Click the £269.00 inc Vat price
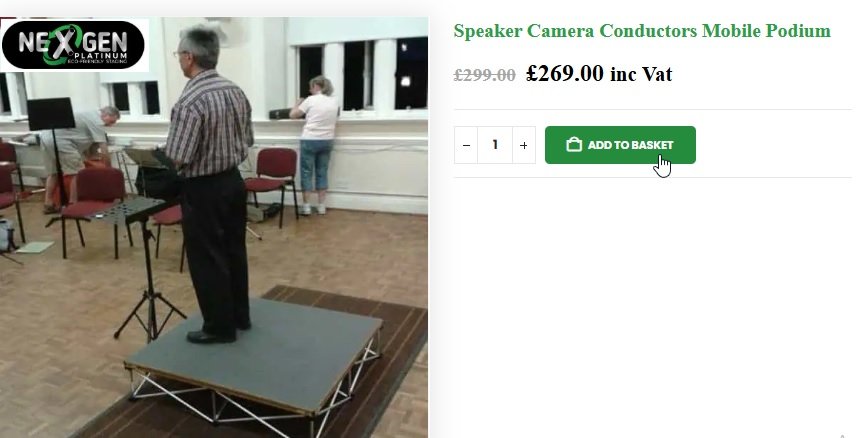The image size is (863, 438). pyautogui.click(x=599, y=74)
